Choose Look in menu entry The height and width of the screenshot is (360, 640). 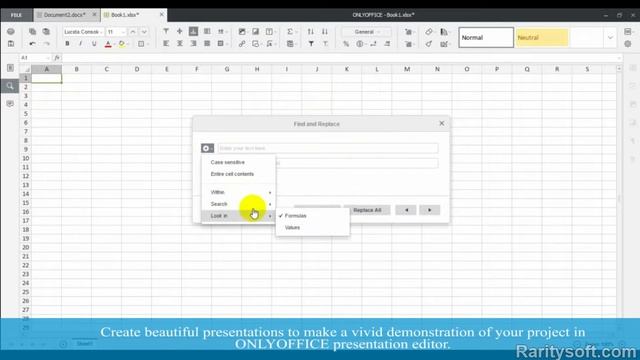click(238, 216)
